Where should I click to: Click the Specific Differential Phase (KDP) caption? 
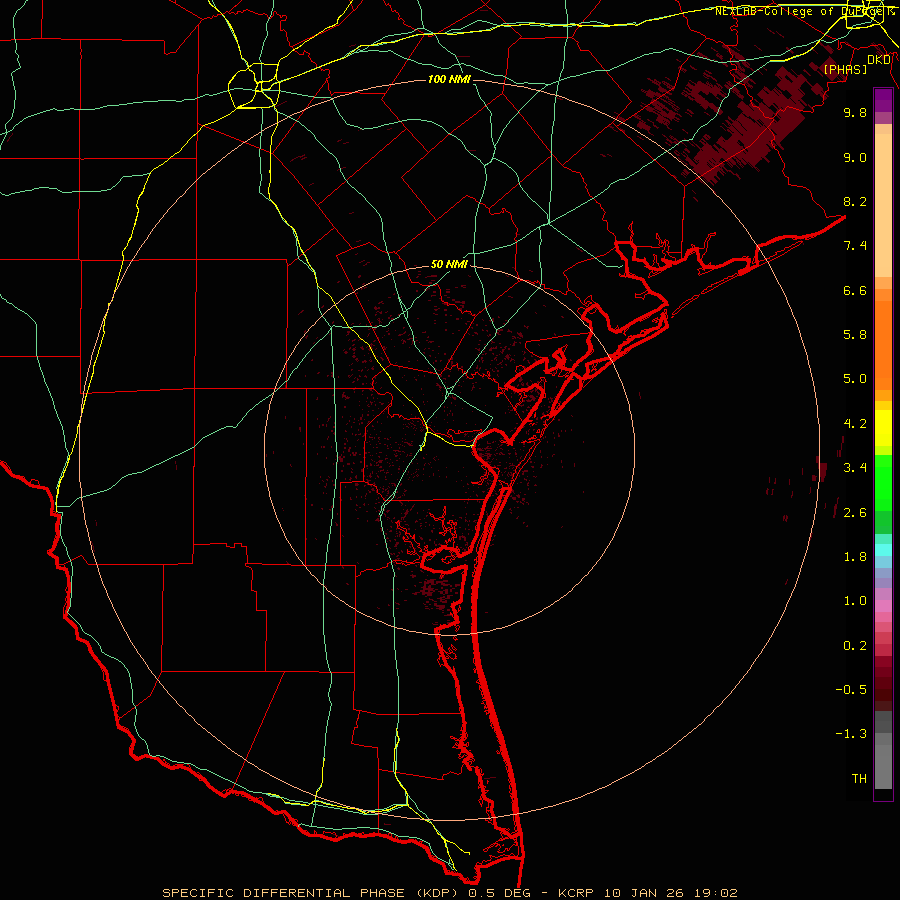point(311,893)
